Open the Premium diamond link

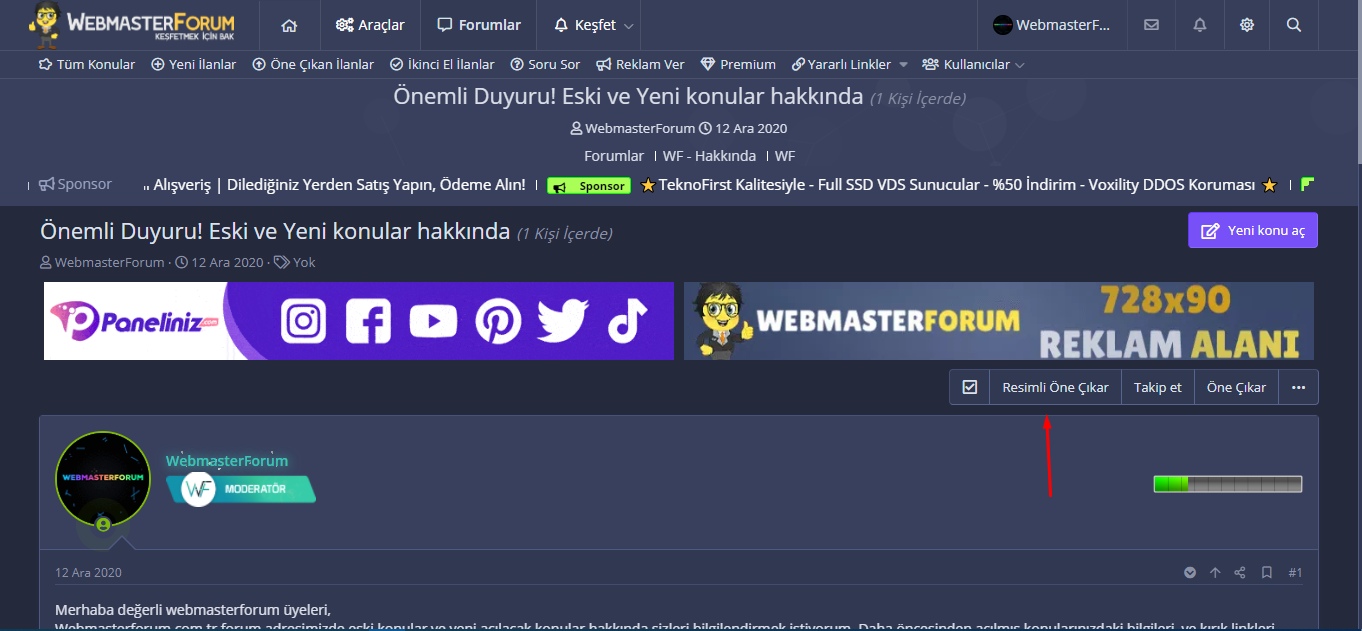pyautogui.click(x=738, y=64)
